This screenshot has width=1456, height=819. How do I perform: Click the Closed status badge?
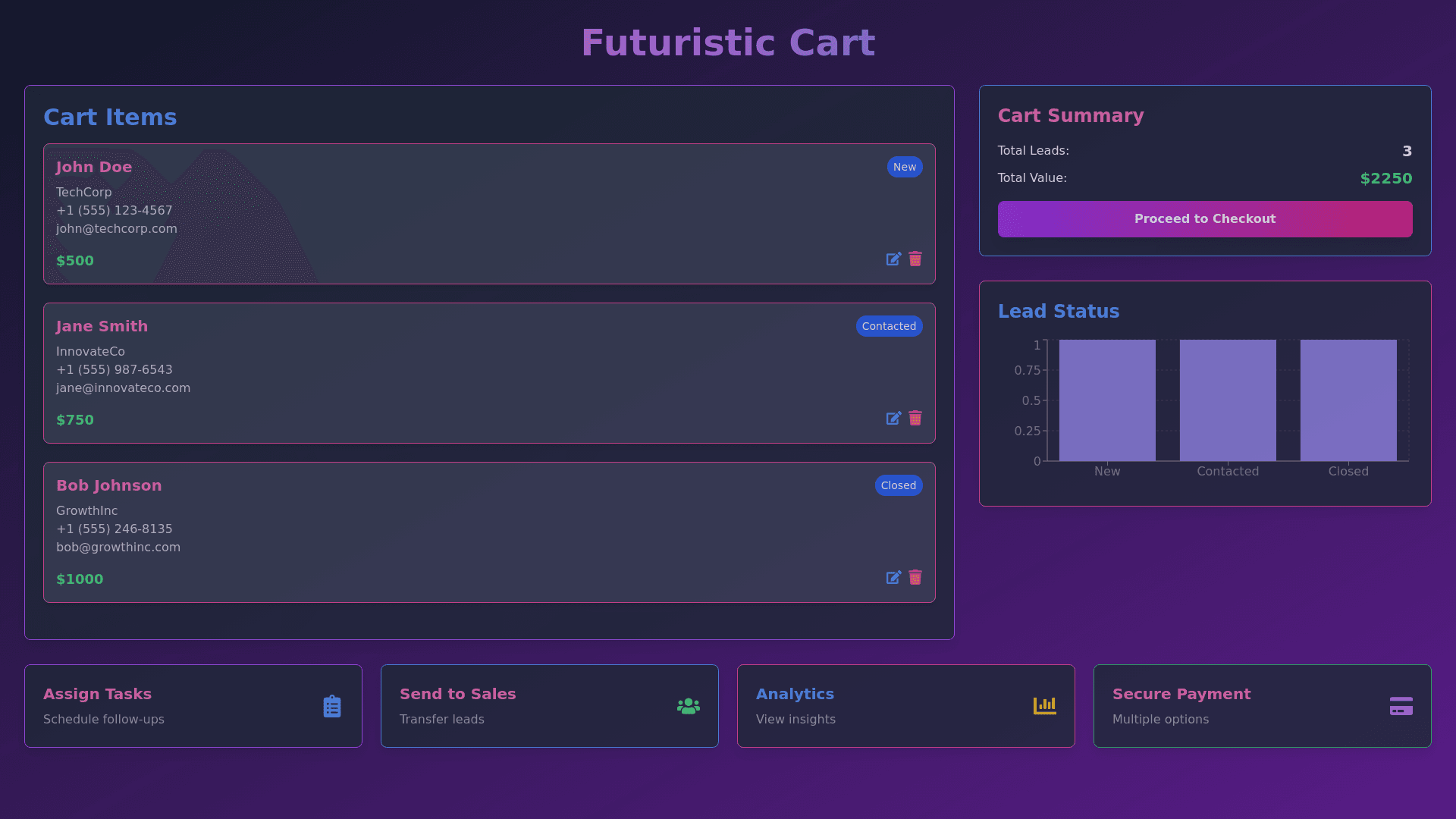pyautogui.click(x=898, y=485)
